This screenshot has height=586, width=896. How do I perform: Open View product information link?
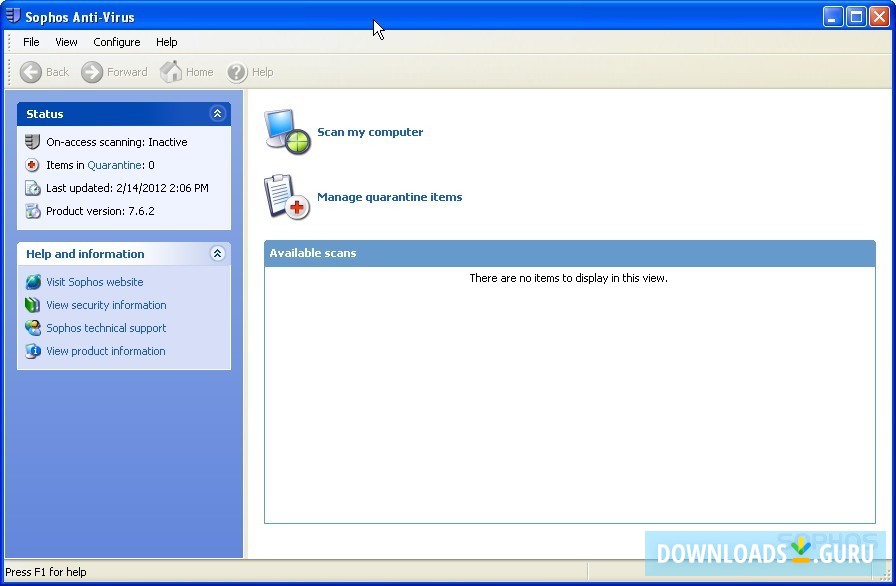(x=106, y=351)
